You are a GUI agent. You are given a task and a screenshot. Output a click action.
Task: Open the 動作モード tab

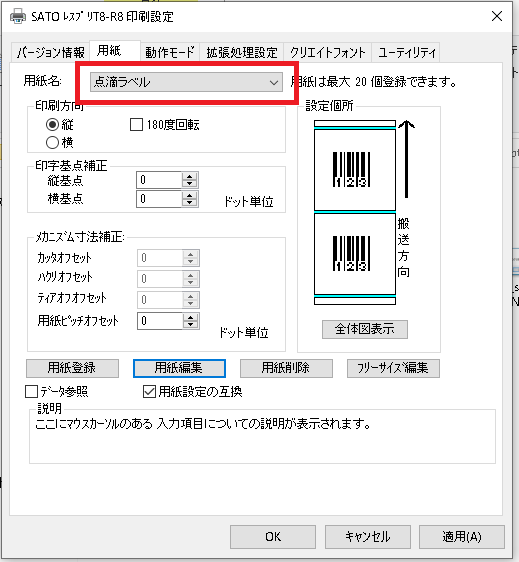(170, 52)
